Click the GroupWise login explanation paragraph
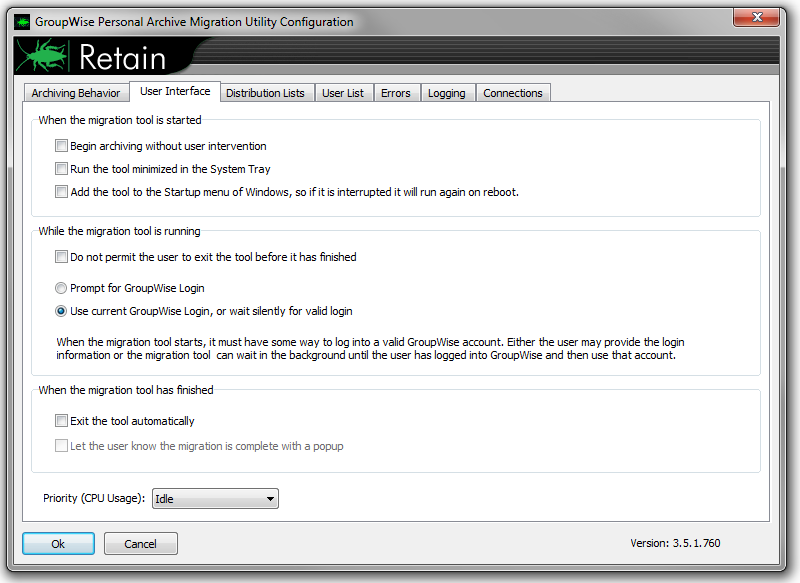Viewport: 800px width, 583px height. tap(370, 348)
